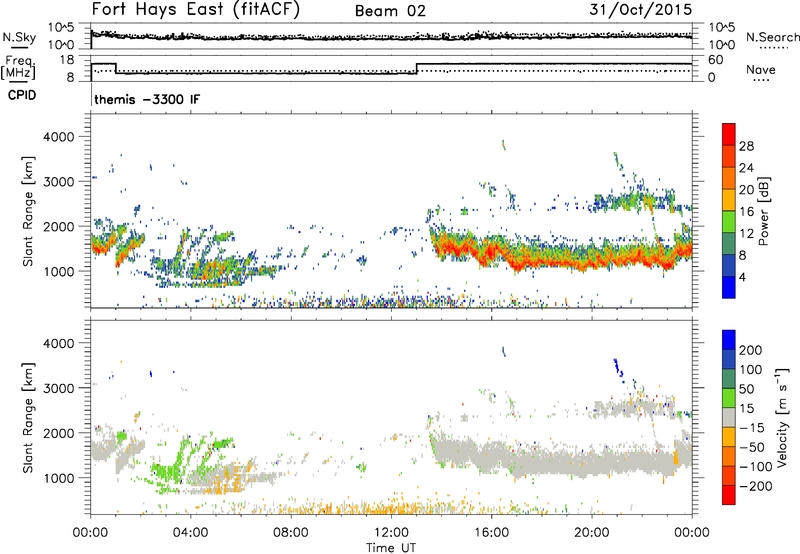
Task: Pick the gray -15 to 15 Velocity segment
Action: click(x=729, y=417)
